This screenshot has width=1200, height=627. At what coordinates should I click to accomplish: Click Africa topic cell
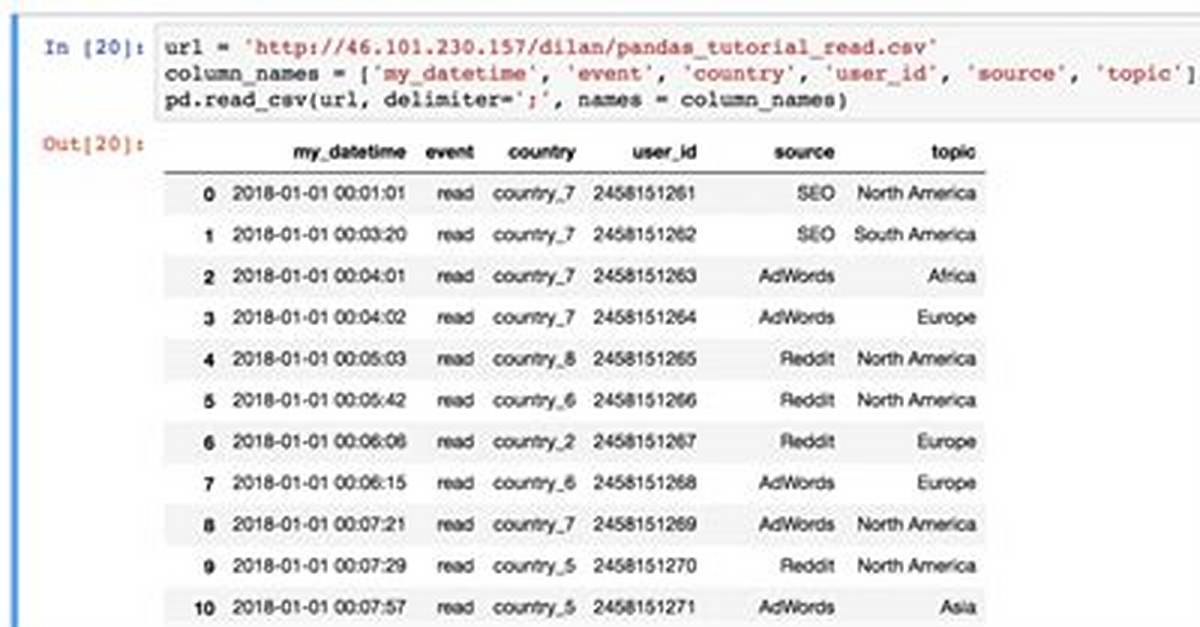[950, 276]
